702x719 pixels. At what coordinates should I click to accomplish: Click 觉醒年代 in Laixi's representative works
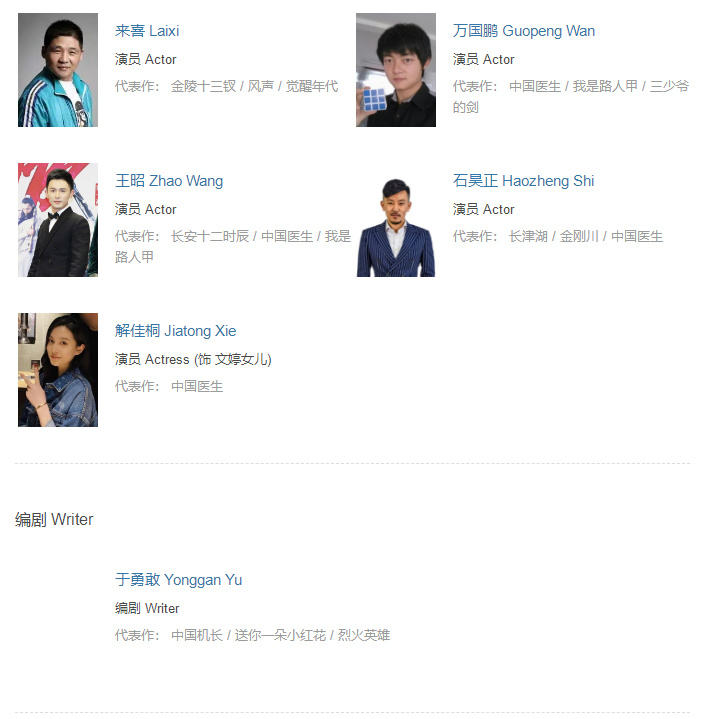(312, 86)
